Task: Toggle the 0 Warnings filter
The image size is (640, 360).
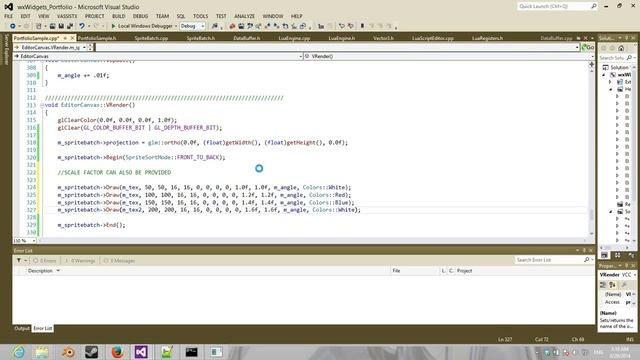Action: 81,260
